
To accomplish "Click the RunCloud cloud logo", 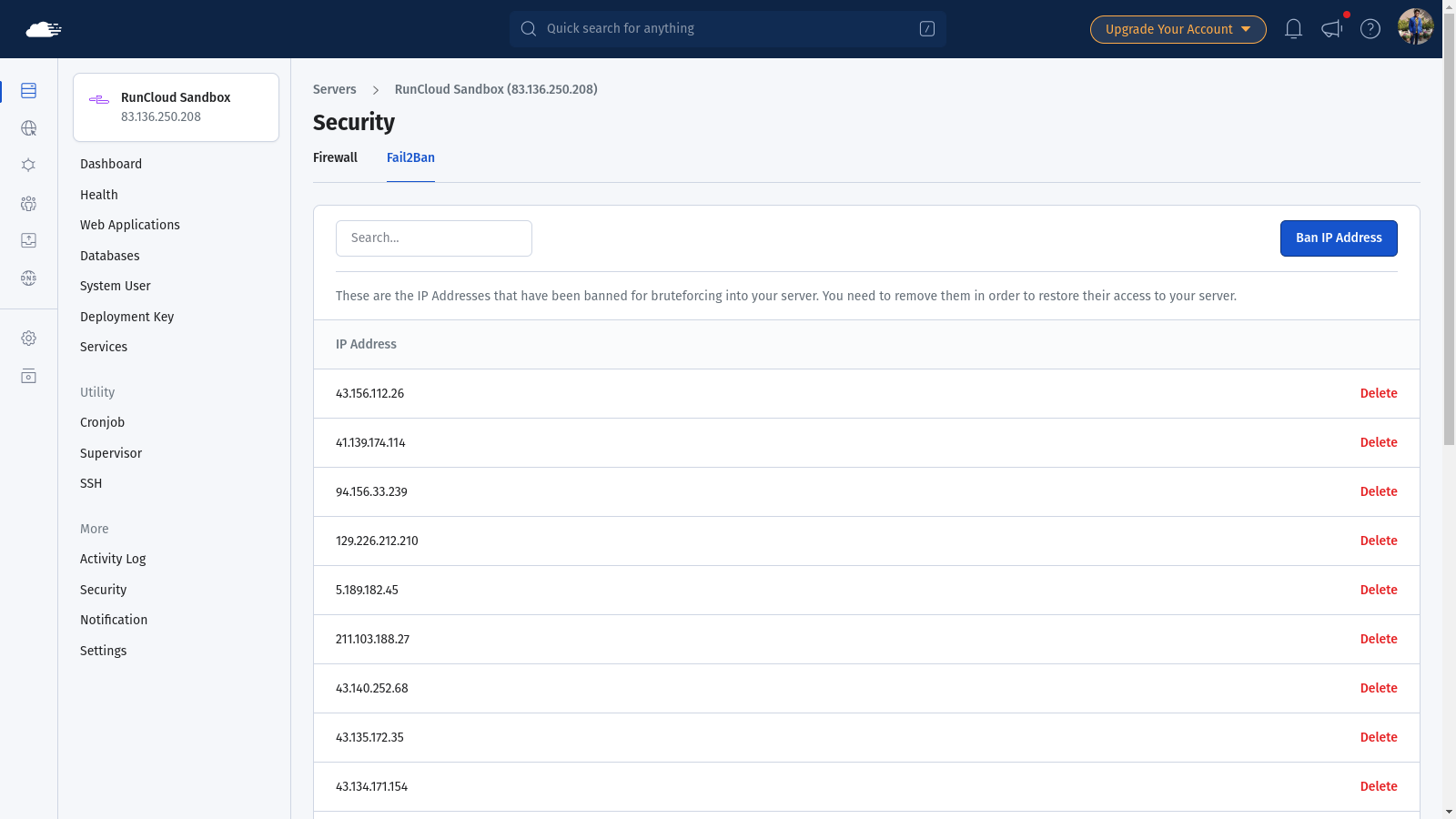I will (43, 29).
